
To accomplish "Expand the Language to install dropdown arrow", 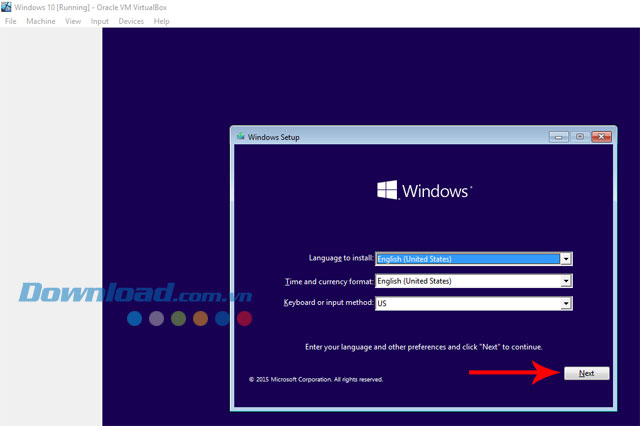I will [566, 259].
